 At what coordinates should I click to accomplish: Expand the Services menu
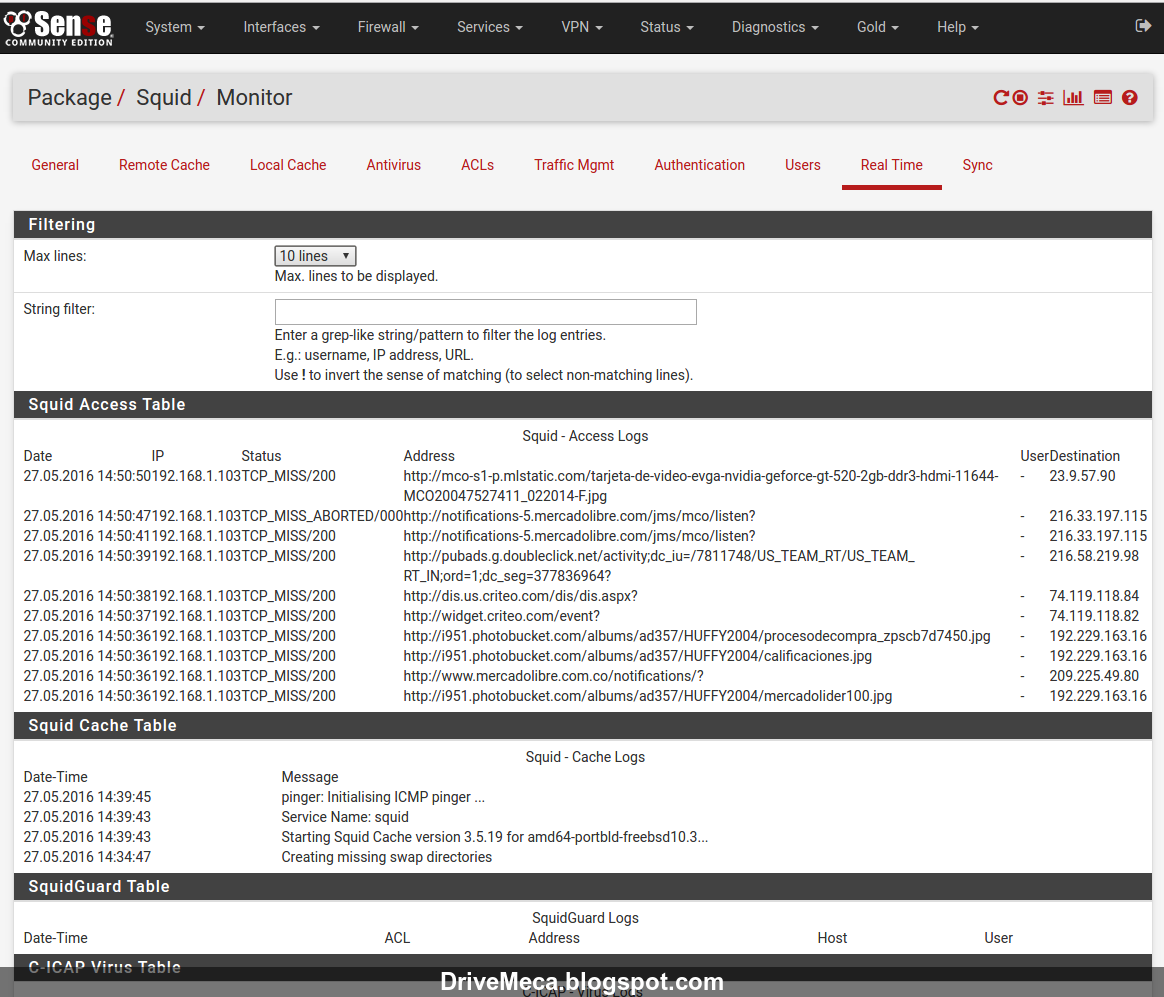coord(489,27)
